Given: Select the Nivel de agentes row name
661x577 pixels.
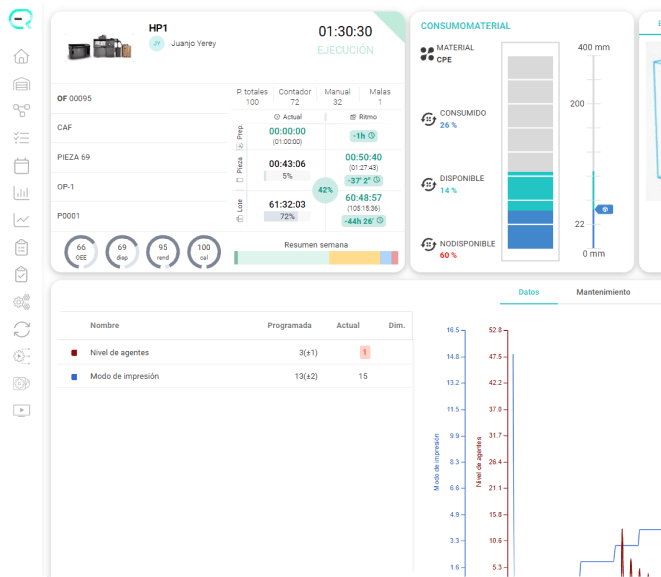Looking at the screenshot, I should pos(119,353).
